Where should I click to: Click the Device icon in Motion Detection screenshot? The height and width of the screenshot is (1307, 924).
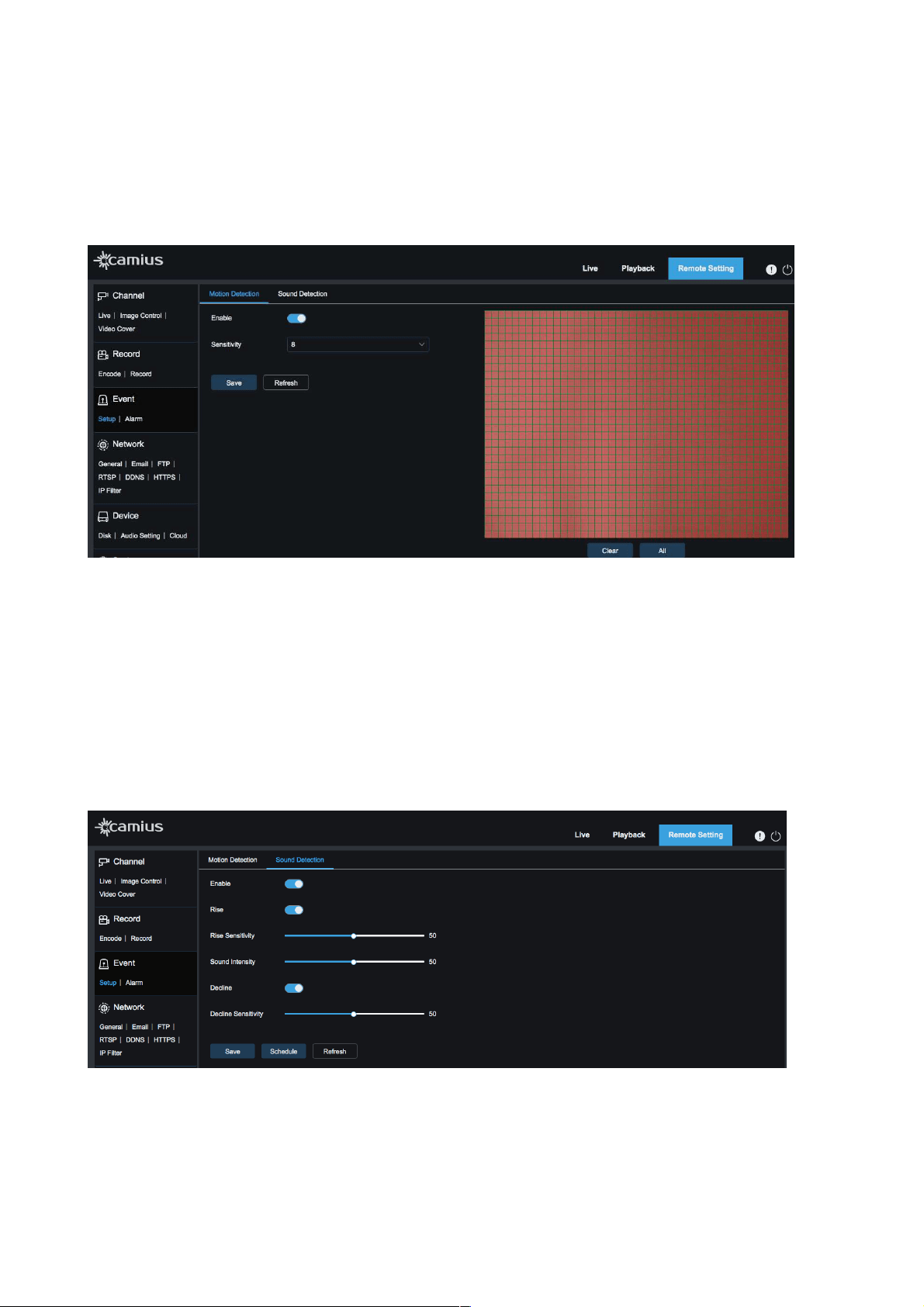pyautogui.click(x=102, y=516)
